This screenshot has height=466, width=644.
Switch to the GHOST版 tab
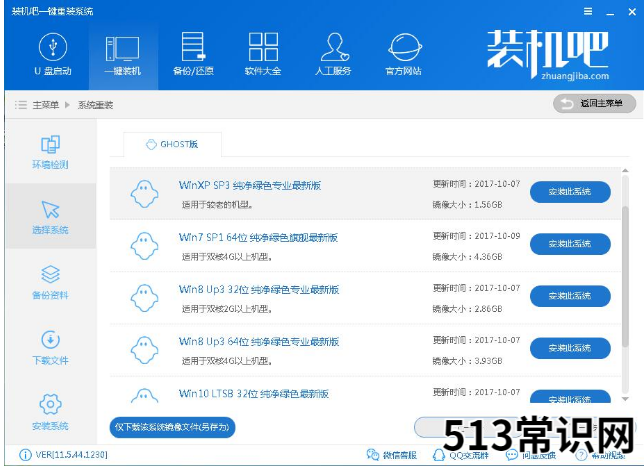[172, 144]
